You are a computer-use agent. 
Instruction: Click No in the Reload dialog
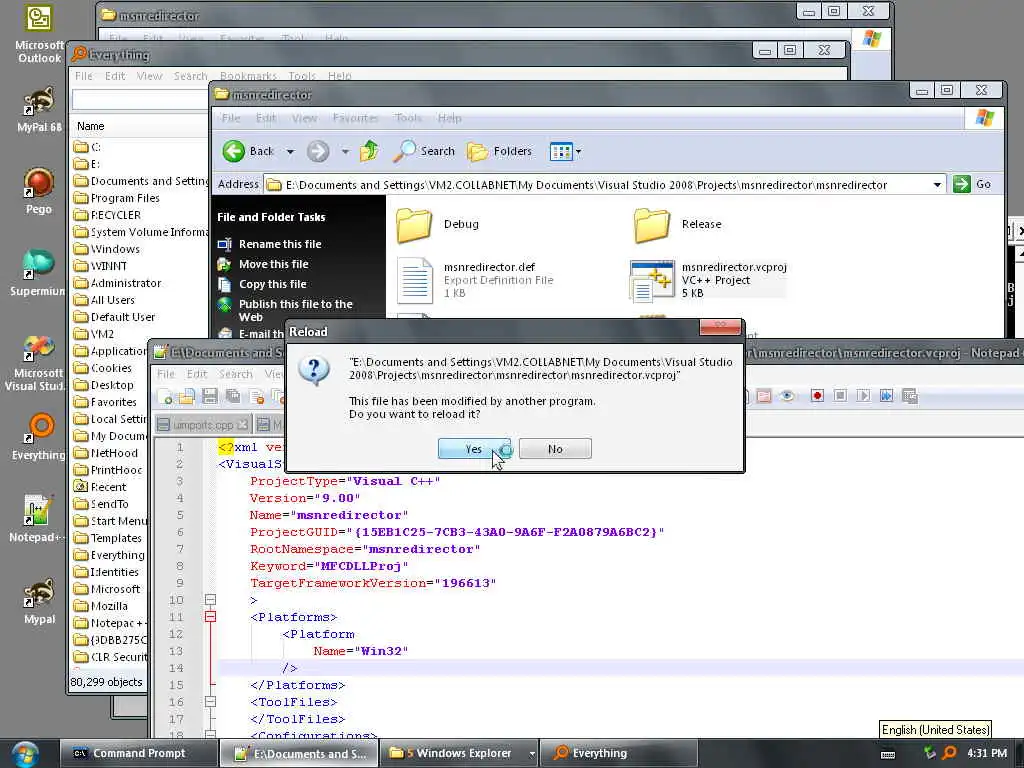555,449
